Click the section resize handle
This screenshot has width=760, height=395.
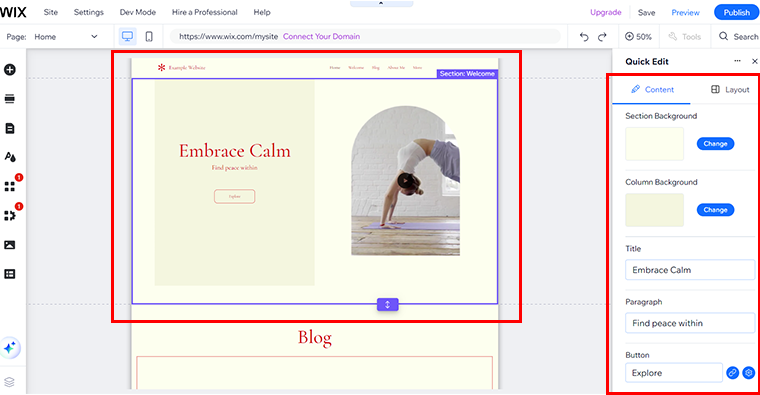(387, 304)
